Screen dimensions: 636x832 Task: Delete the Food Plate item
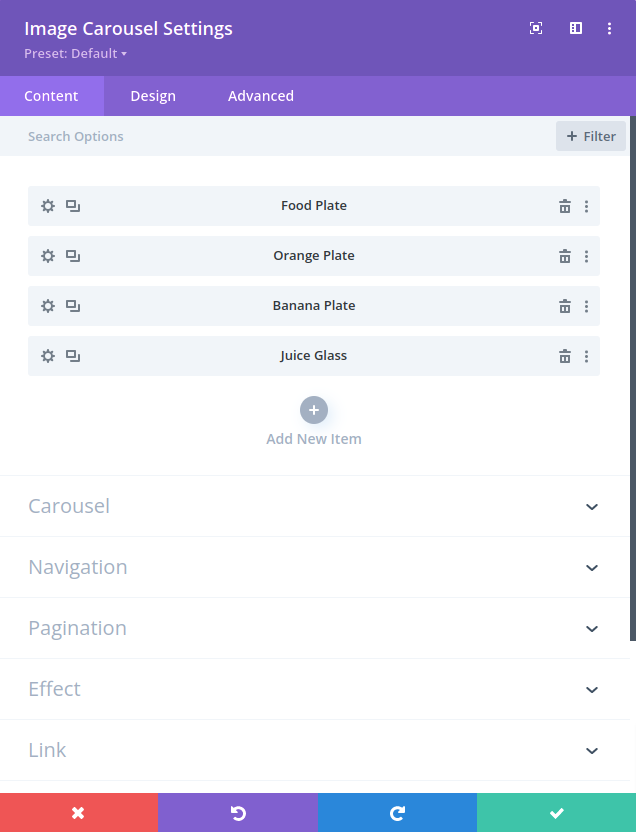(565, 206)
